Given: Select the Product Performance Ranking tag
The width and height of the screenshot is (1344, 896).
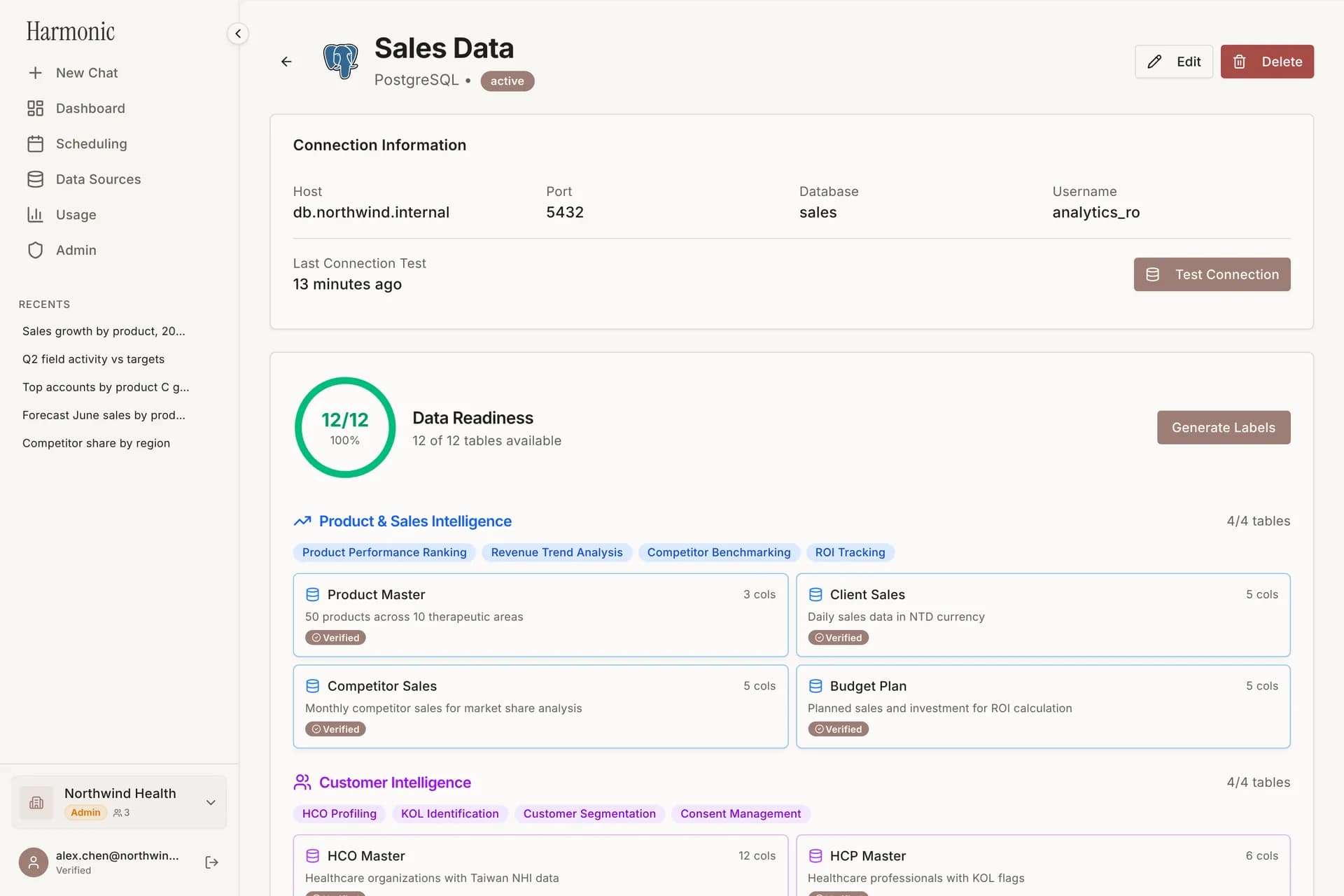Looking at the screenshot, I should click(x=384, y=552).
